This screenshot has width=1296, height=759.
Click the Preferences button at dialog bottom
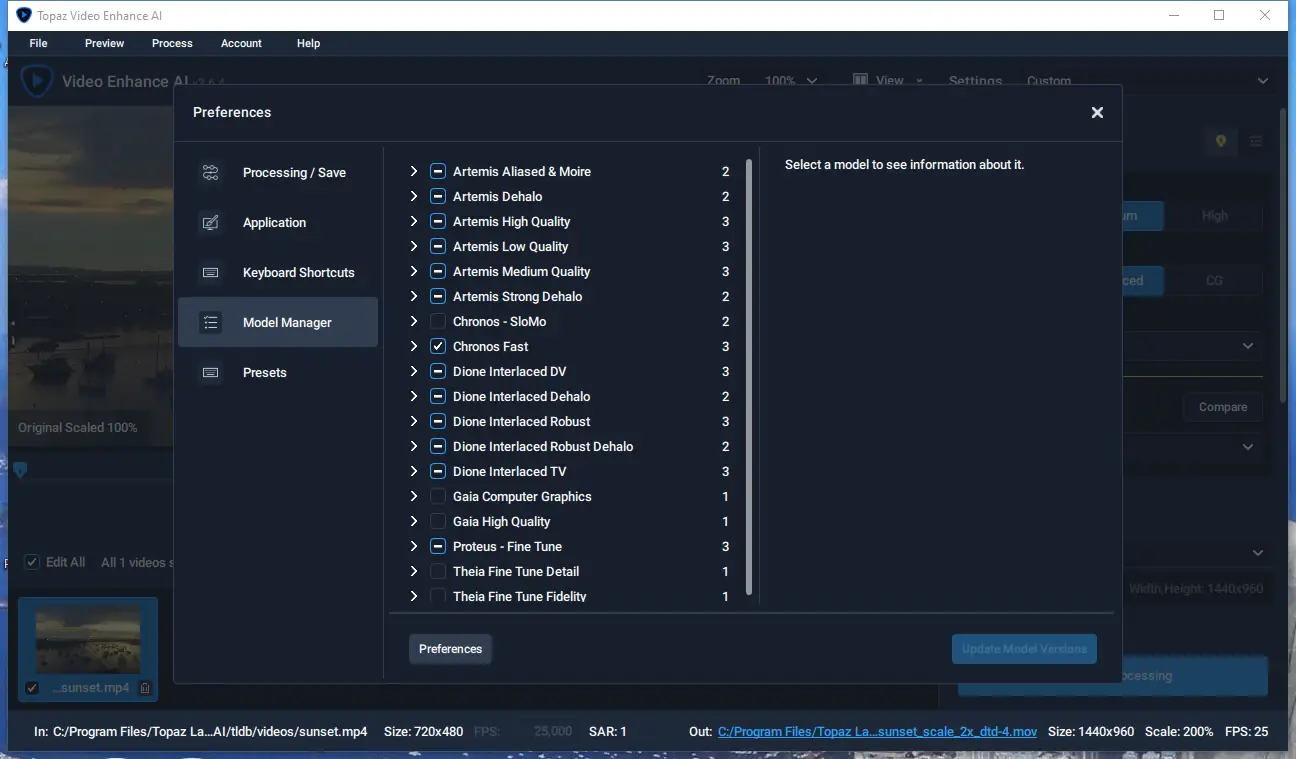tap(450, 649)
